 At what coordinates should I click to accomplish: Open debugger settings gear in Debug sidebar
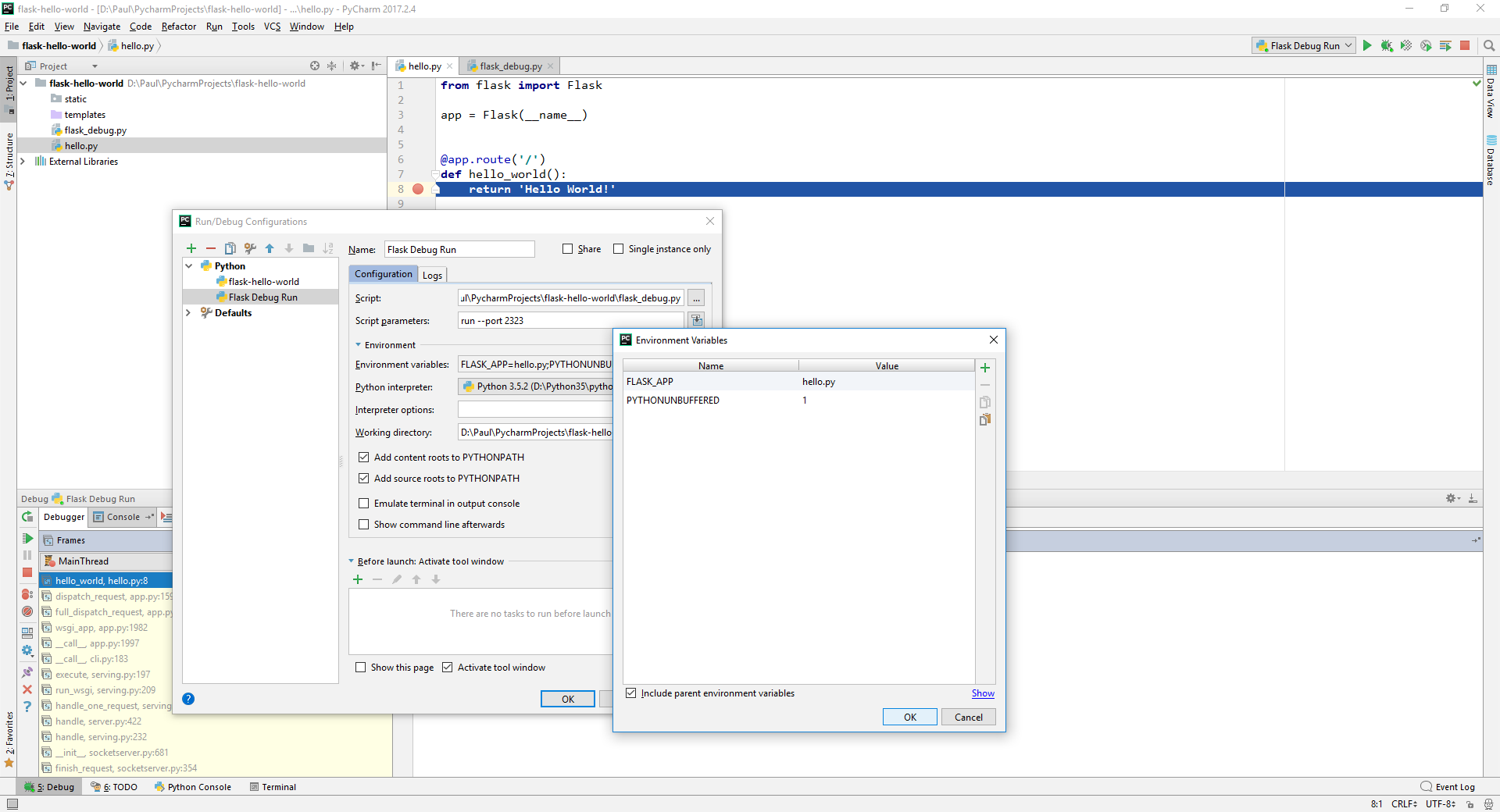point(27,650)
